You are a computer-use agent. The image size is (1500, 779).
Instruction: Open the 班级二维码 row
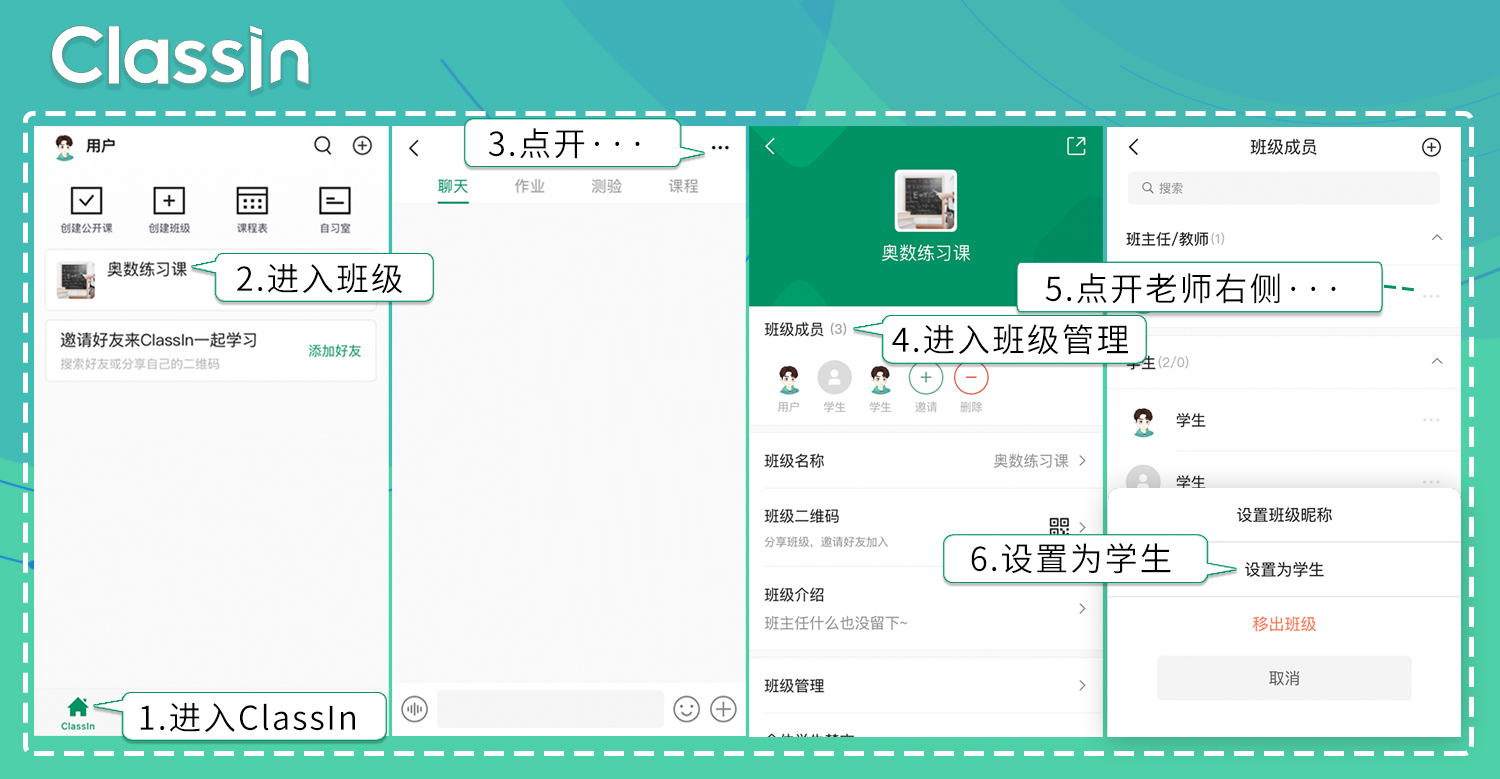point(926,526)
